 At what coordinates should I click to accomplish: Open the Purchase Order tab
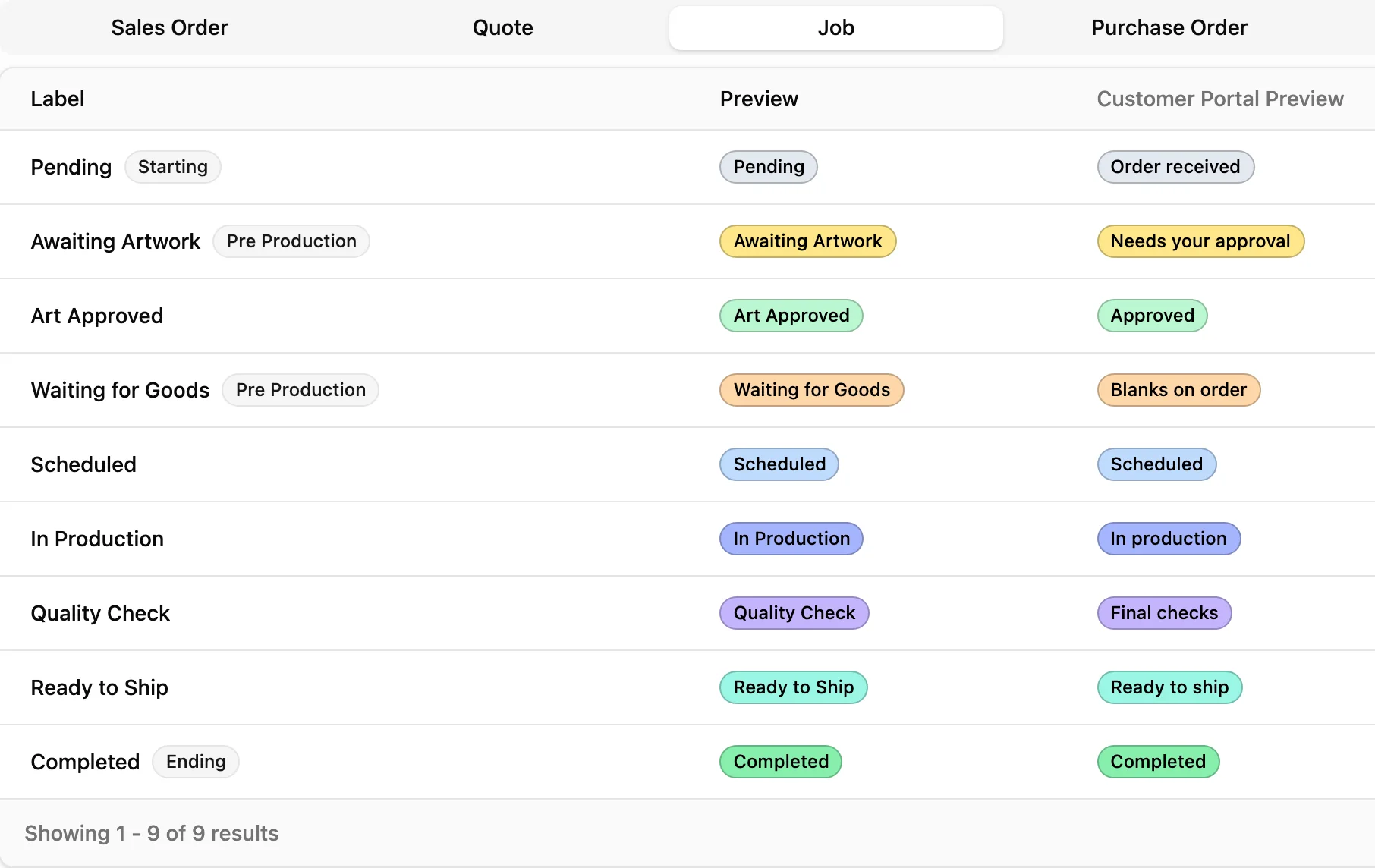[x=1169, y=28]
